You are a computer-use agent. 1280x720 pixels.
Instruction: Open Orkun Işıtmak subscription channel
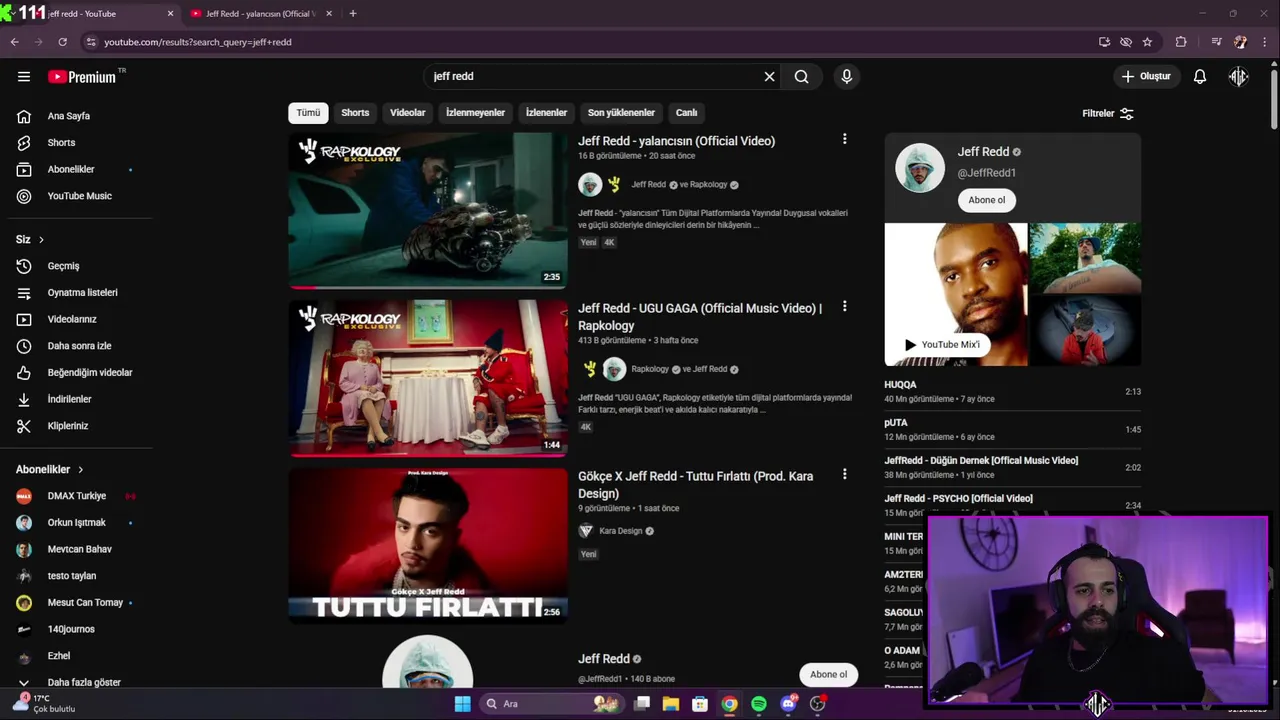pyautogui.click(x=76, y=522)
